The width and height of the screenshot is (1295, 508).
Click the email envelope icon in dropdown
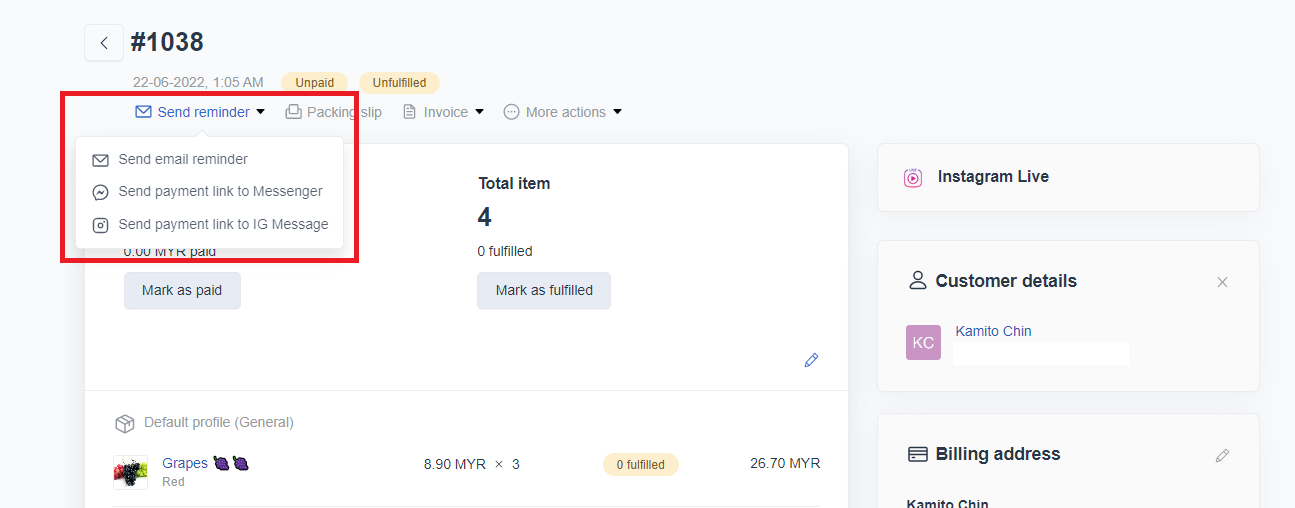click(x=100, y=160)
